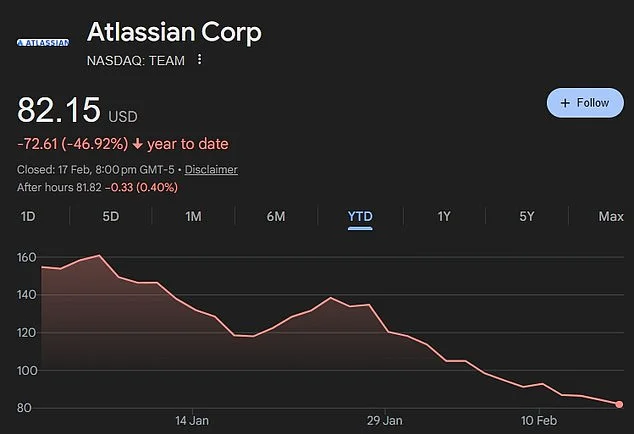View the 1Y chart range

pos(443,216)
